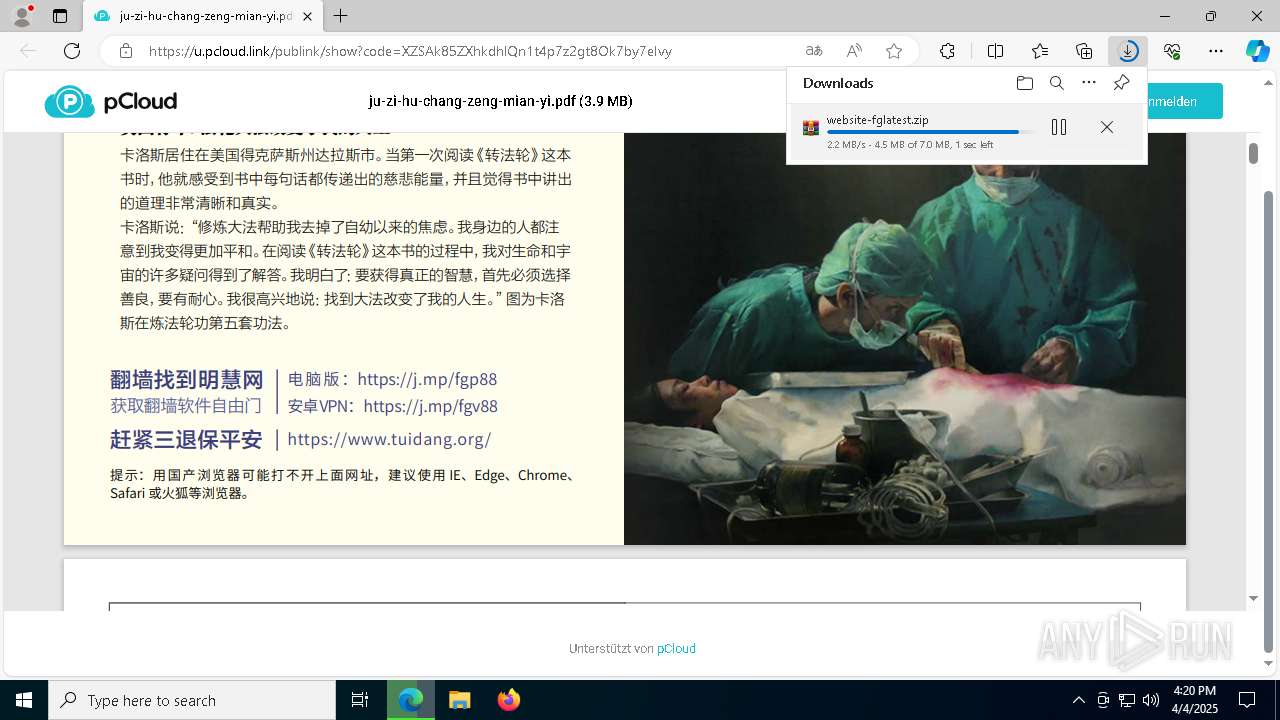Pin the Downloads panel
This screenshot has width=1280, height=720.
tap(1121, 83)
